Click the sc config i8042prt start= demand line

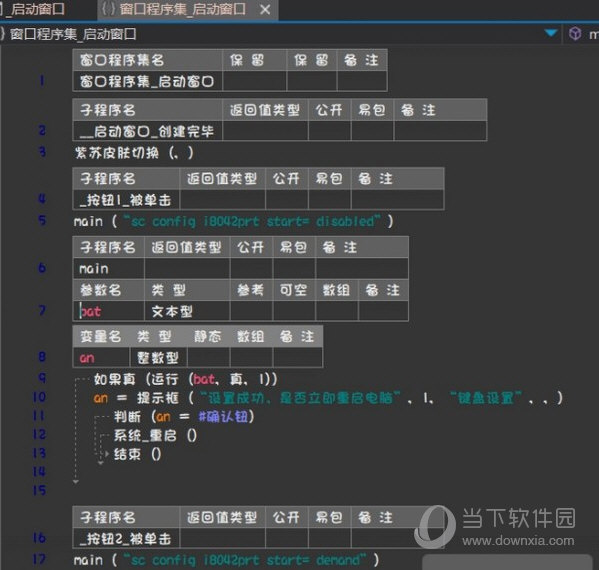226,560
